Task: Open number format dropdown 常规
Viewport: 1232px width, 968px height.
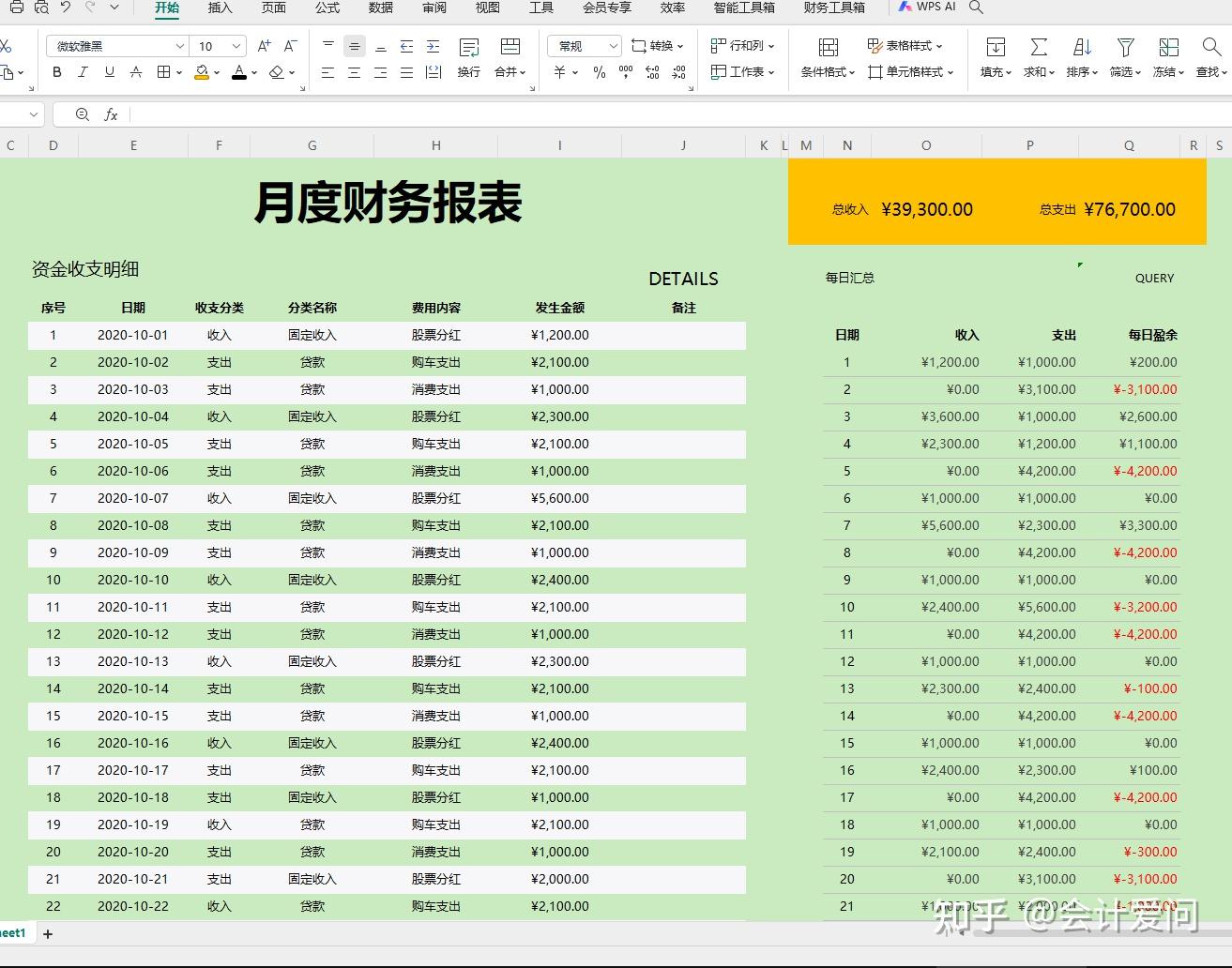Action: 586,46
